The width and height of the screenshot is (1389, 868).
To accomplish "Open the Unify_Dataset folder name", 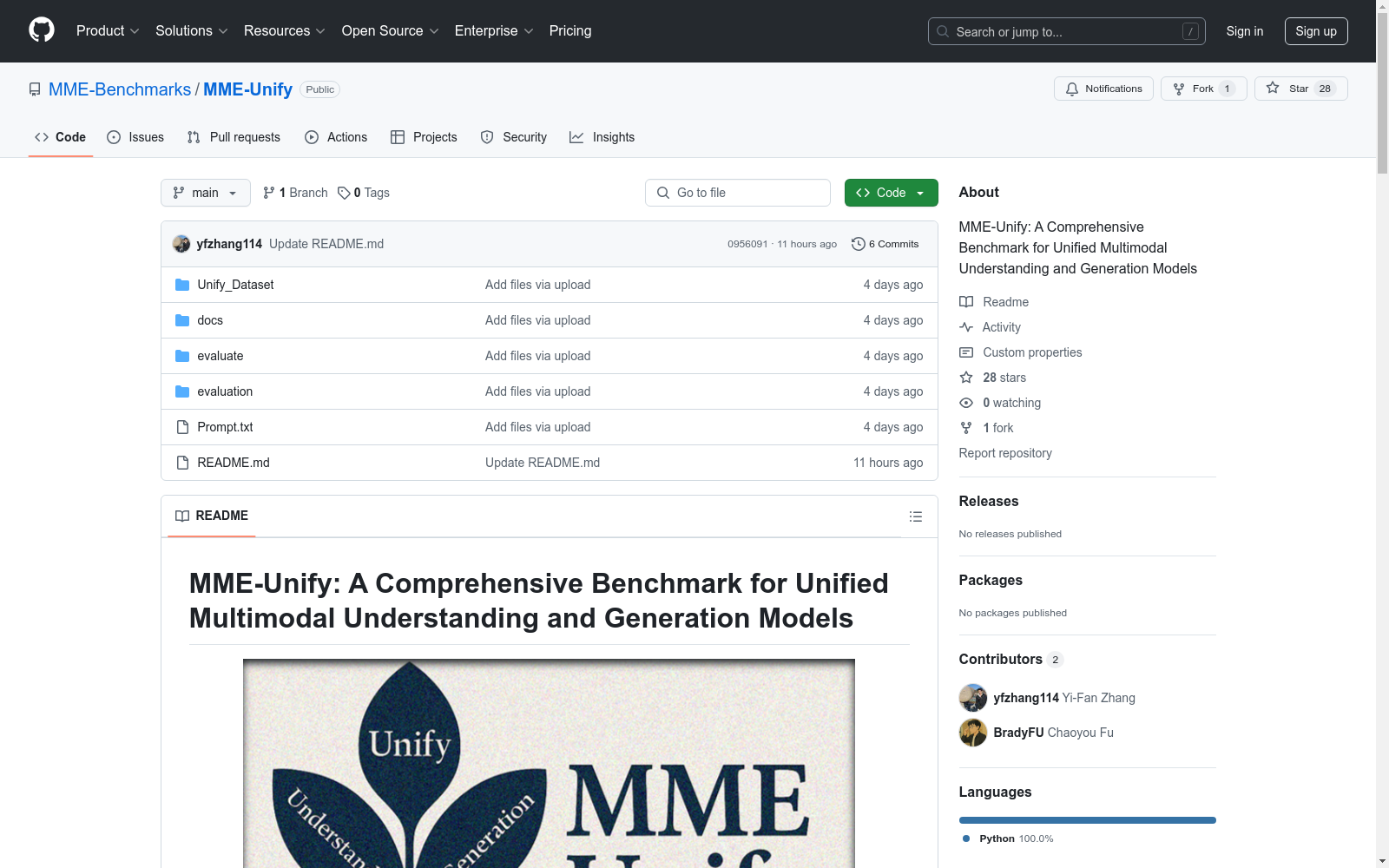I will pyautogui.click(x=235, y=285).
